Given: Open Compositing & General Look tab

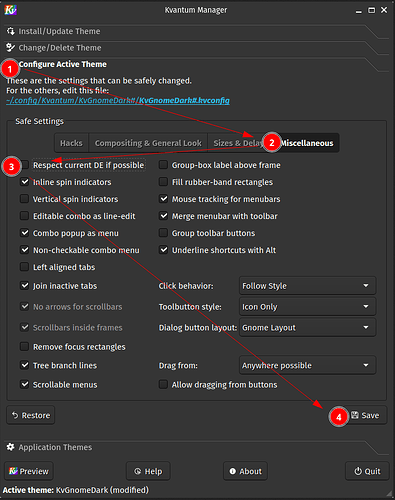Looking at the screenshot, I should [148, 143].
